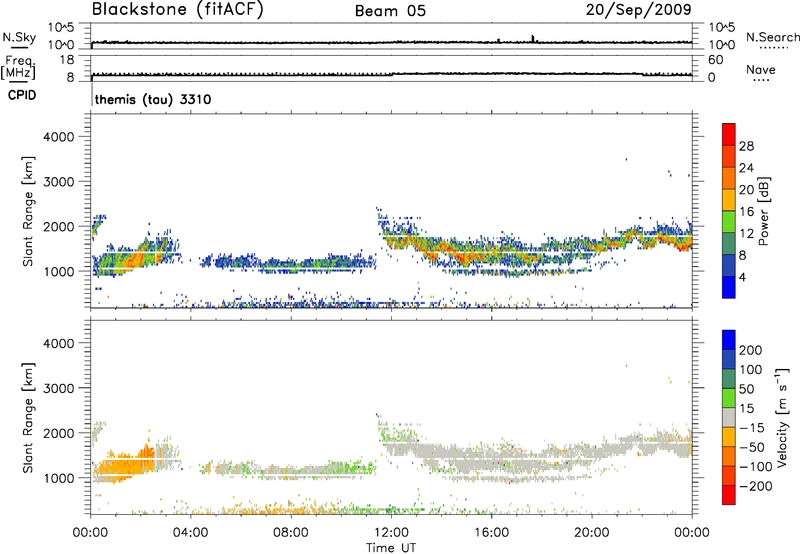Image resolution: width=800 pixels, height=554 pixels.
Task: Click the red top segment of Power color bar
Action: (729, 134)
